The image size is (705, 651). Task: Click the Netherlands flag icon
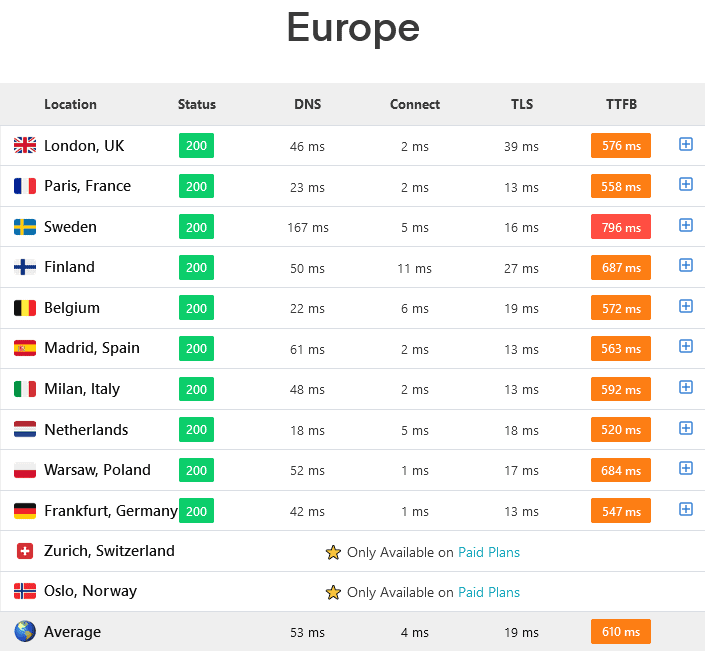(x=25, y=429)
